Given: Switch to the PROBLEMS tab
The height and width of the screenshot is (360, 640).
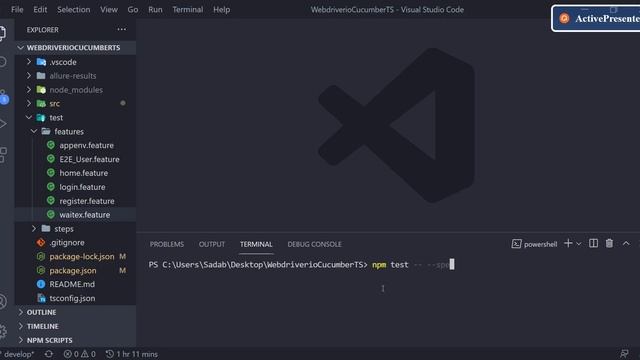Looking at the screenshot, I should pyautogui.click(x=167, y=244).
